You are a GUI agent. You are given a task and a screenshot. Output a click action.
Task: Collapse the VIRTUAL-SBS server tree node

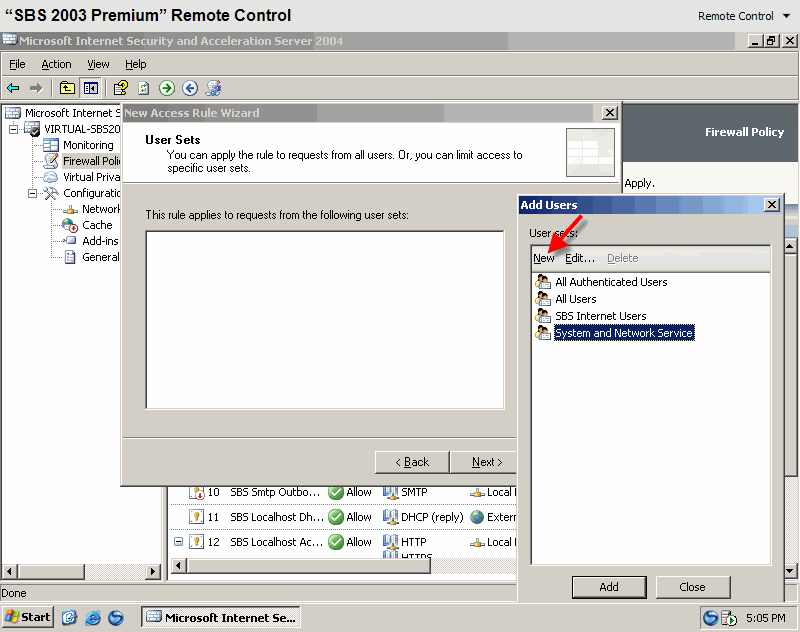[x=13, y=129]
